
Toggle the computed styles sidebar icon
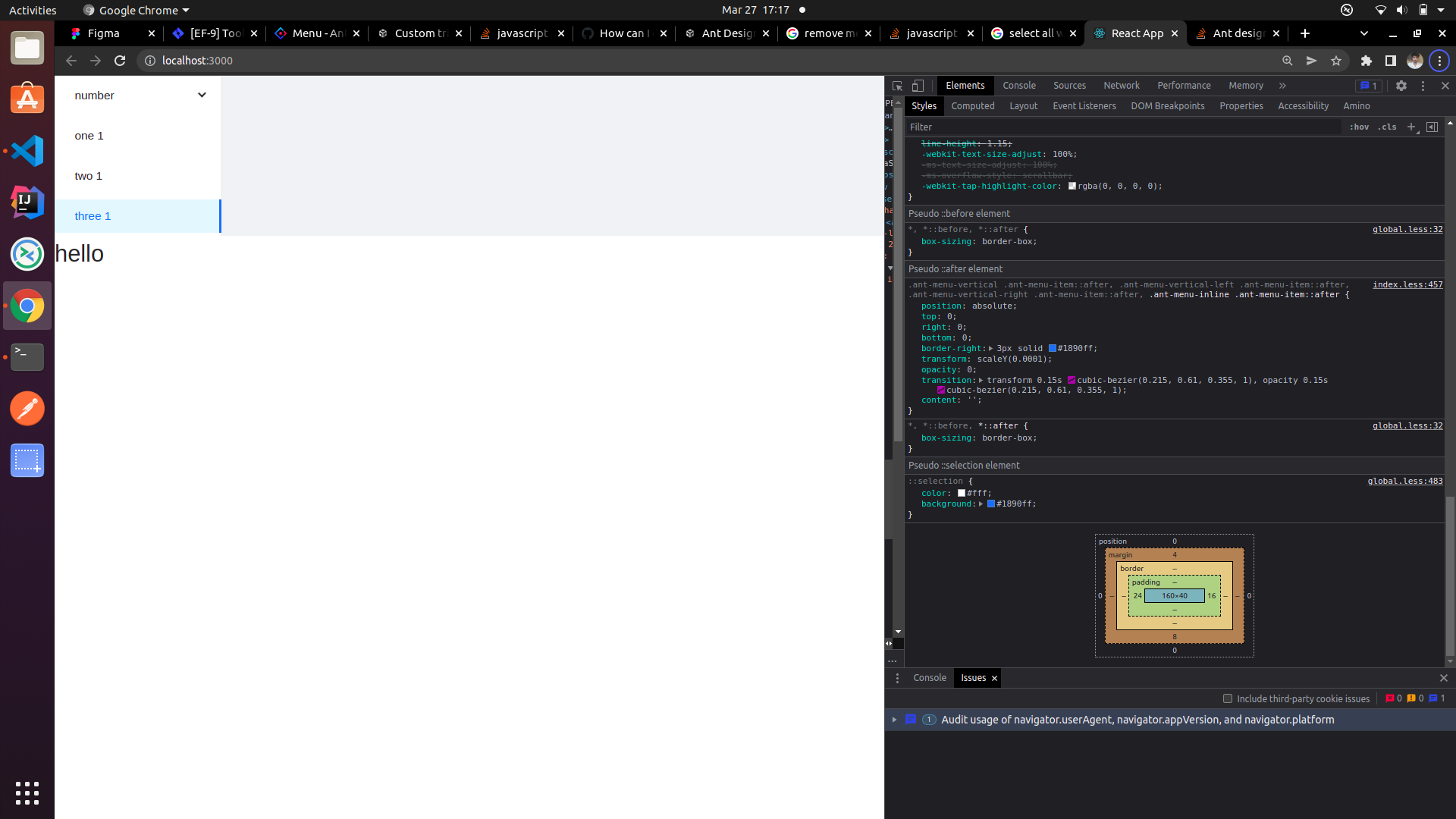click(1432, 127)
